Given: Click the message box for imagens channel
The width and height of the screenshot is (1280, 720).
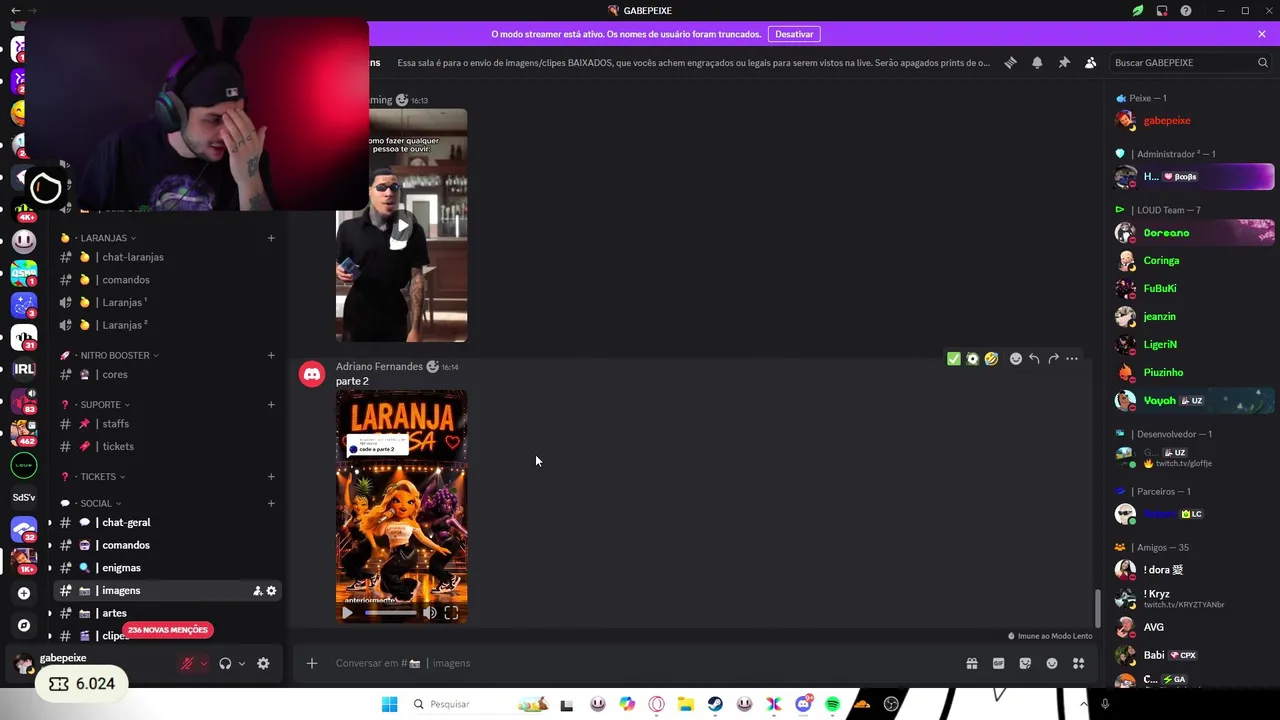Looking at the screenshot, I should pyautogui.click(x=640, y=663).
